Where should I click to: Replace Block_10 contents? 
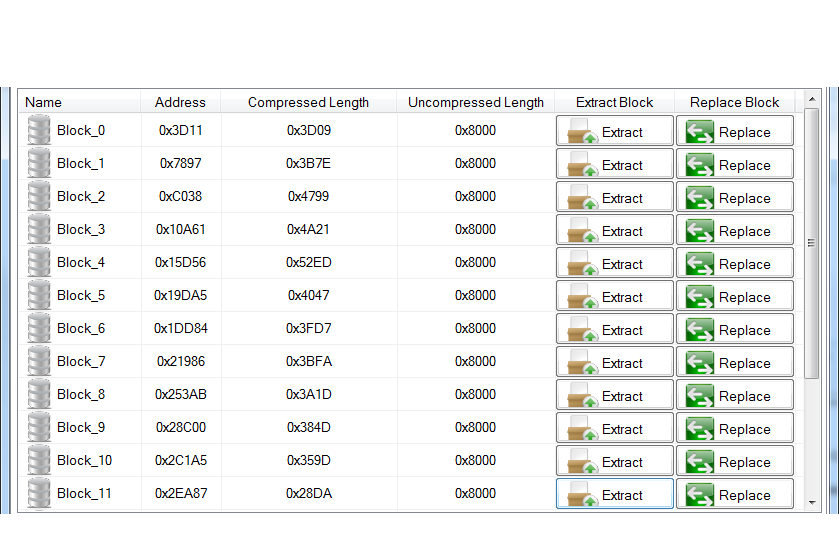point(735,461)
